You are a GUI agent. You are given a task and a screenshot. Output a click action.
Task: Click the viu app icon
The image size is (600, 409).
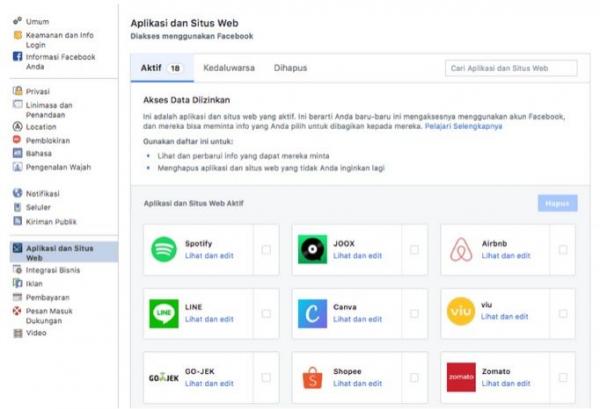point(461,313)
